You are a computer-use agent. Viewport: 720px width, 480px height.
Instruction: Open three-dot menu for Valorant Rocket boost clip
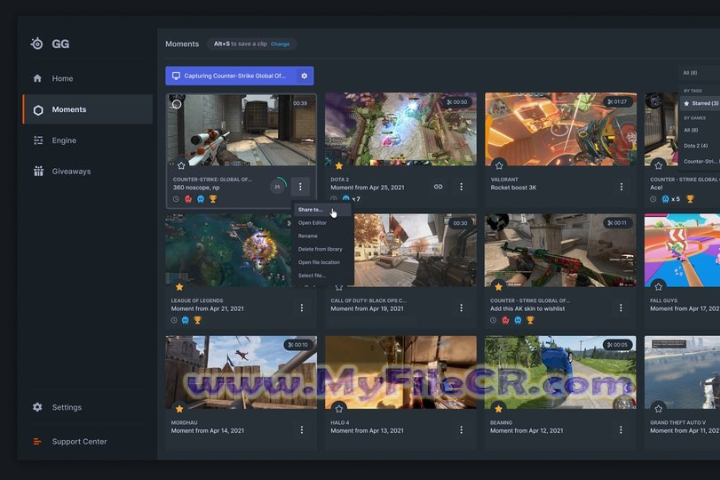click(621, 186)
